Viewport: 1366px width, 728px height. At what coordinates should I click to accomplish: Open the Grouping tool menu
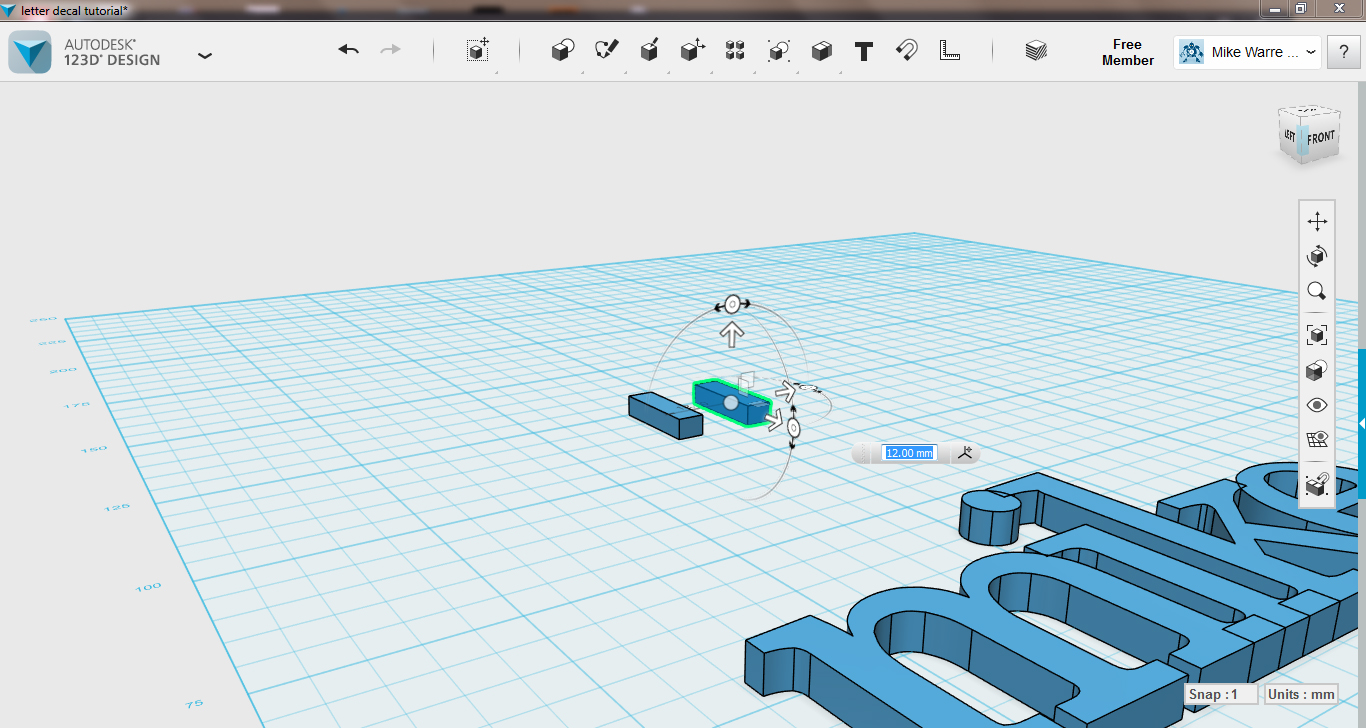[x=778, y=51]
